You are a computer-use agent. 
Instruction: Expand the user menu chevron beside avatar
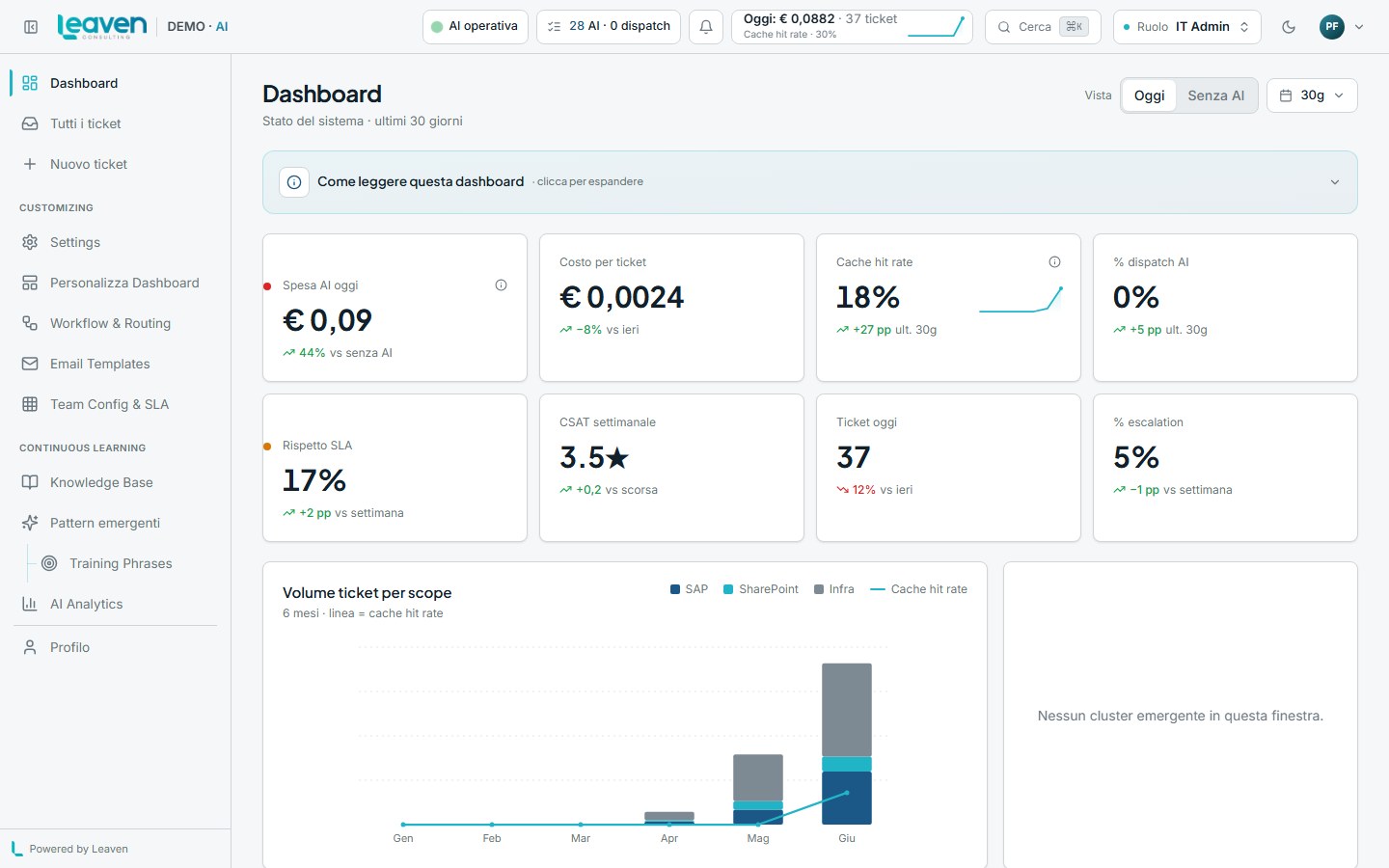click(1359, 27)
